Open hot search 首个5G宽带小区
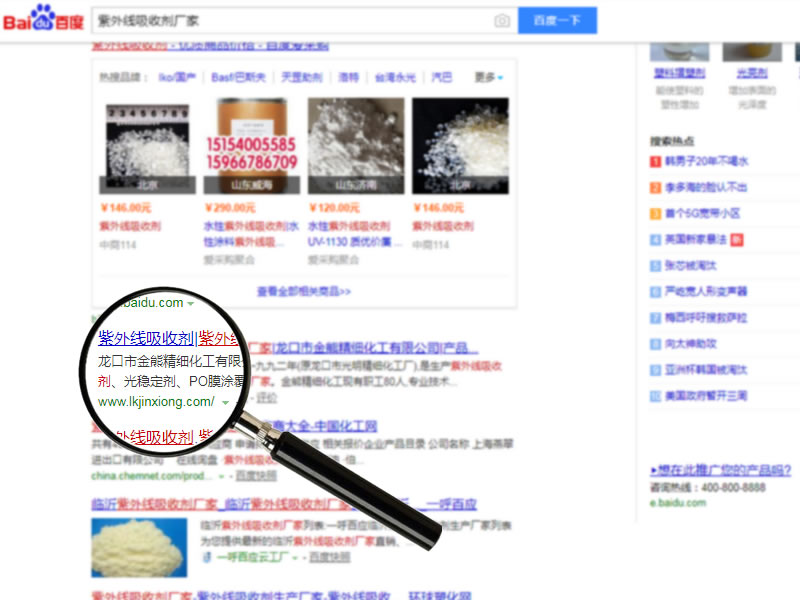This screenshot has width=800, height=600. point(702,214)
